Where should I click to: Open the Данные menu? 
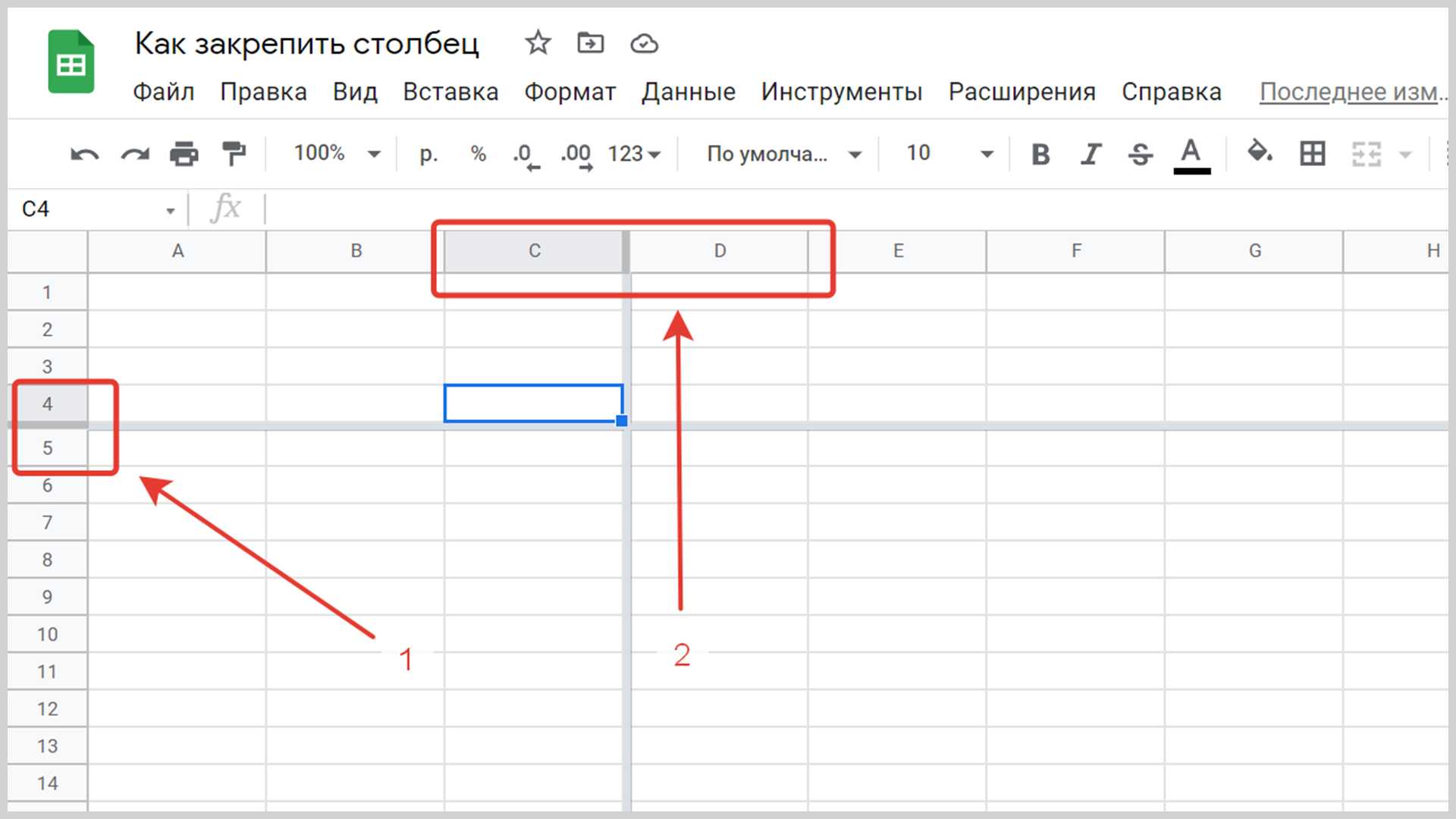688,92
